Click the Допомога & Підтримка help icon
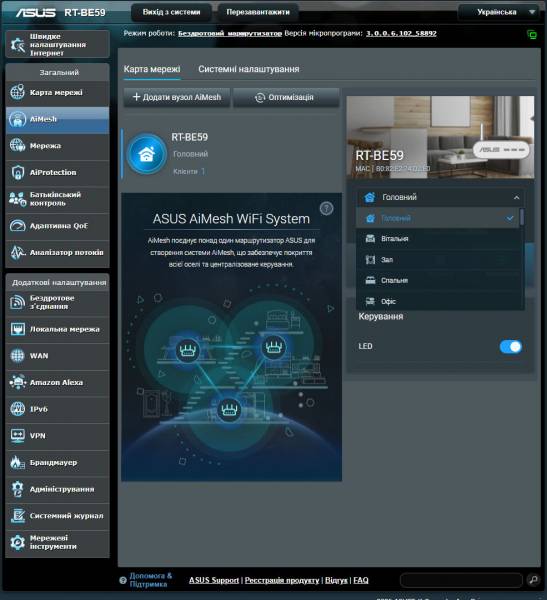 coord(123,580)
